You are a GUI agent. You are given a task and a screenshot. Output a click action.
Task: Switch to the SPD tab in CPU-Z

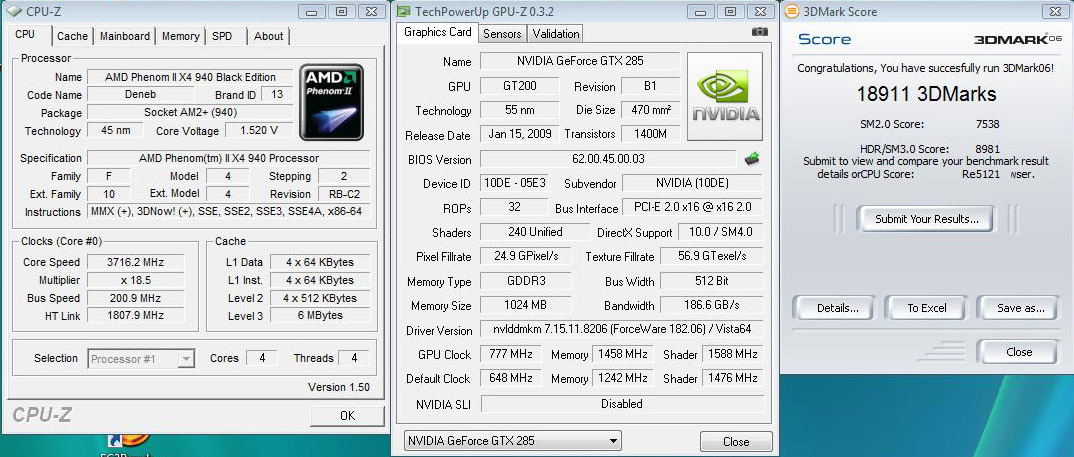(x=222, y=36)
